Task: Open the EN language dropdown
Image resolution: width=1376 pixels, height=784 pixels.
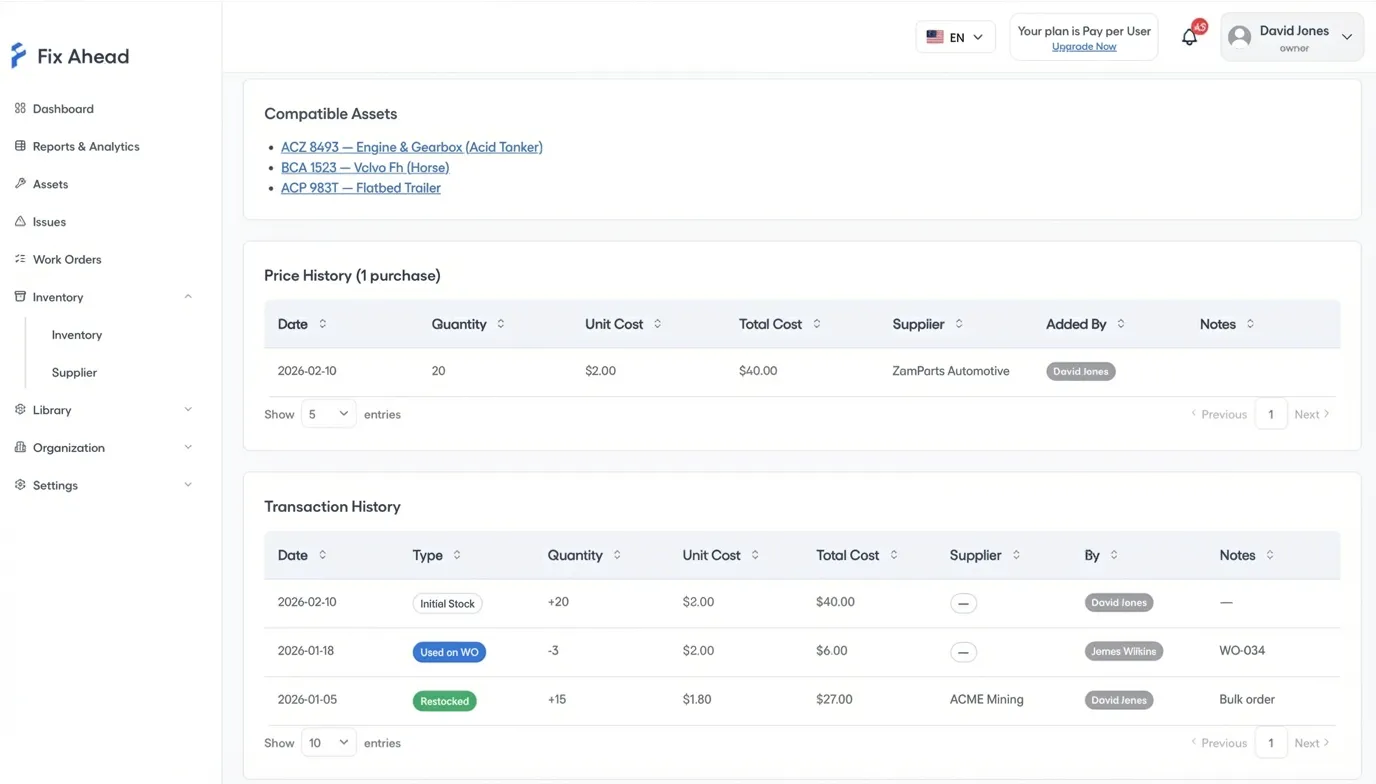Action: [955, 36]
